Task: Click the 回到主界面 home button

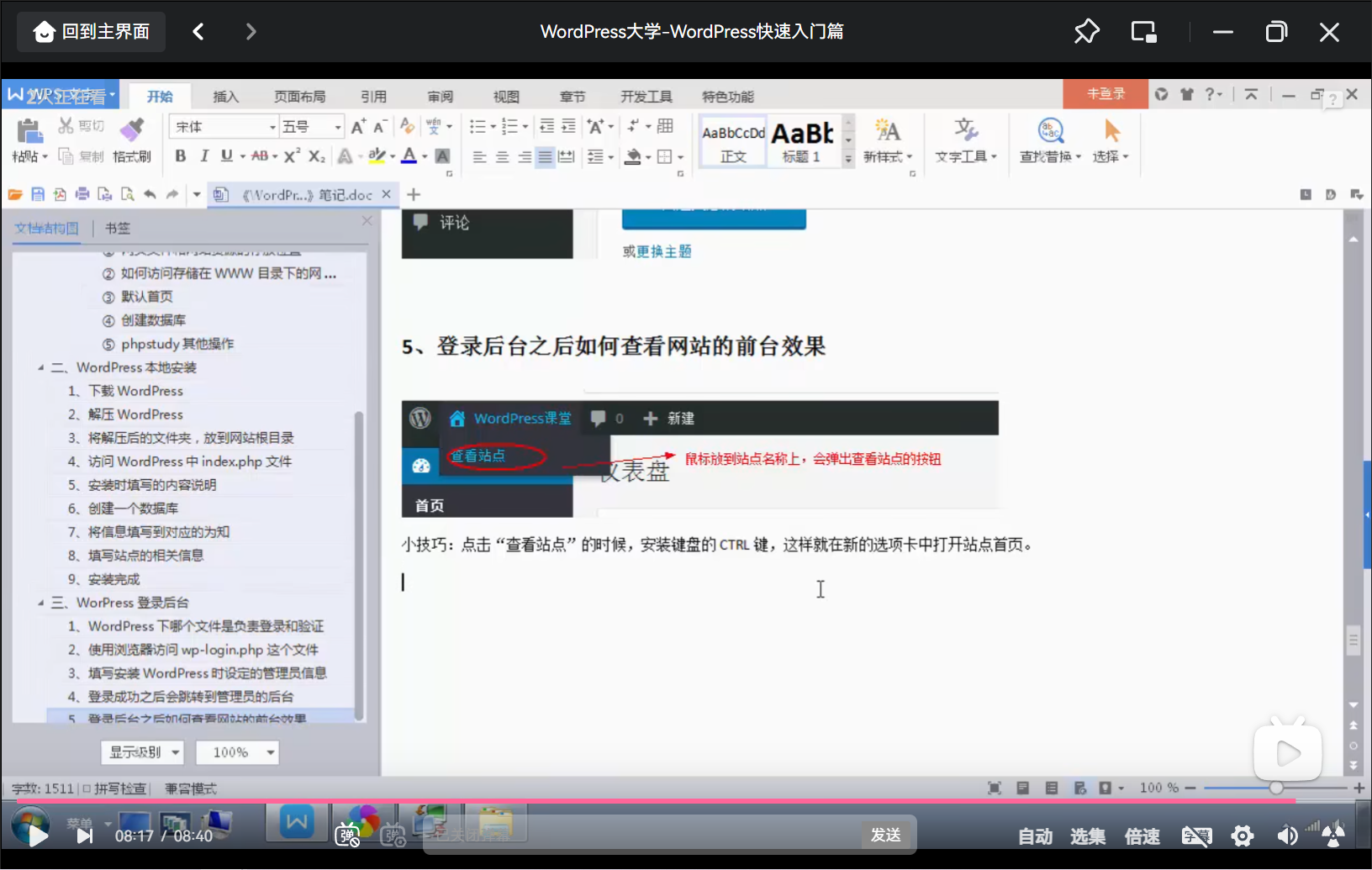Action: pyautogui.click(x=92, y=32)
